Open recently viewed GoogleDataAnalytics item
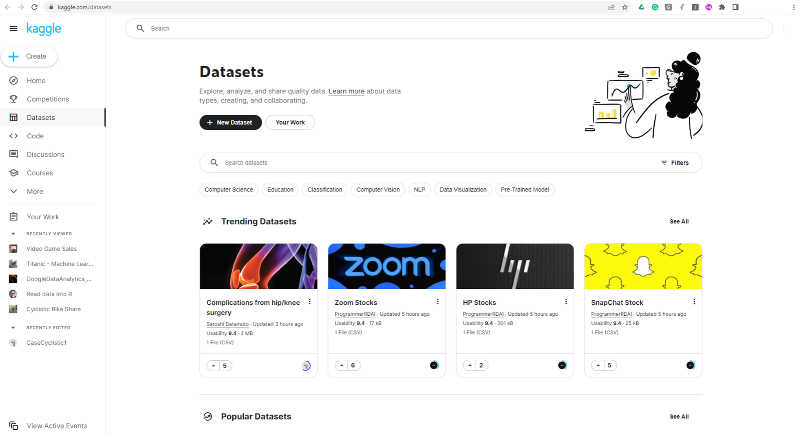 tap(59, 279)
